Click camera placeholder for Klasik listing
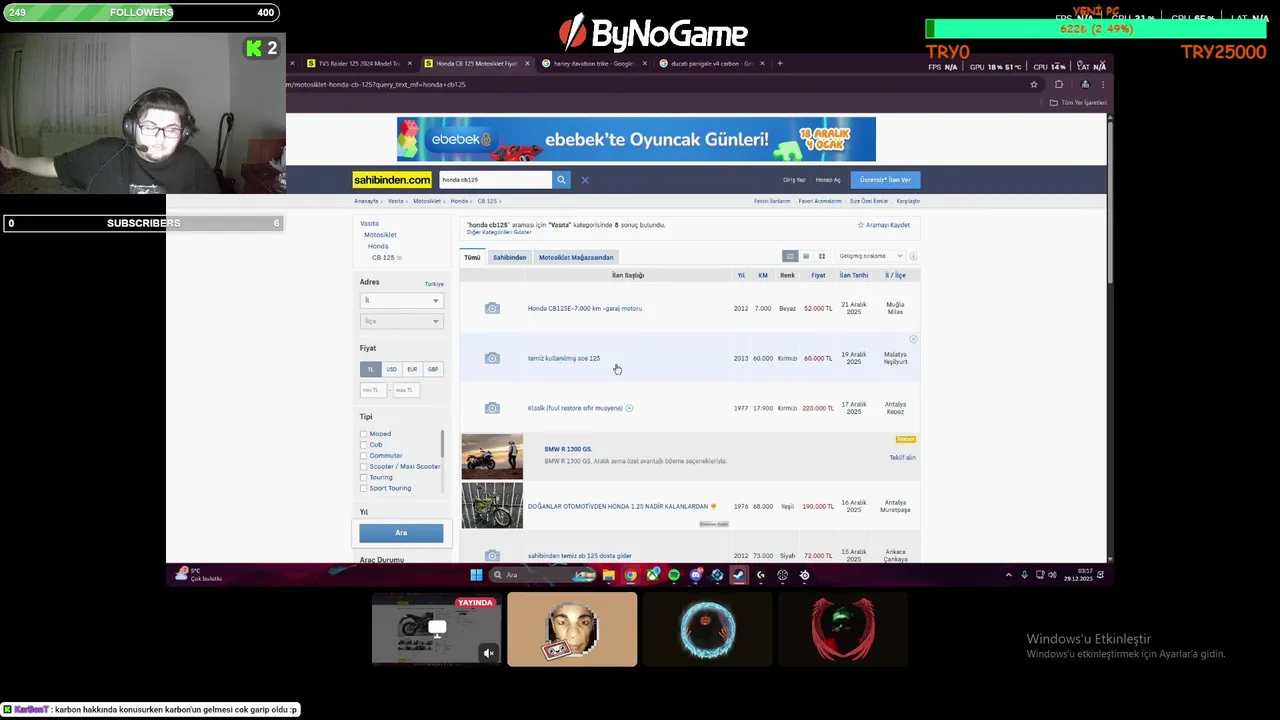 (492, 408)
